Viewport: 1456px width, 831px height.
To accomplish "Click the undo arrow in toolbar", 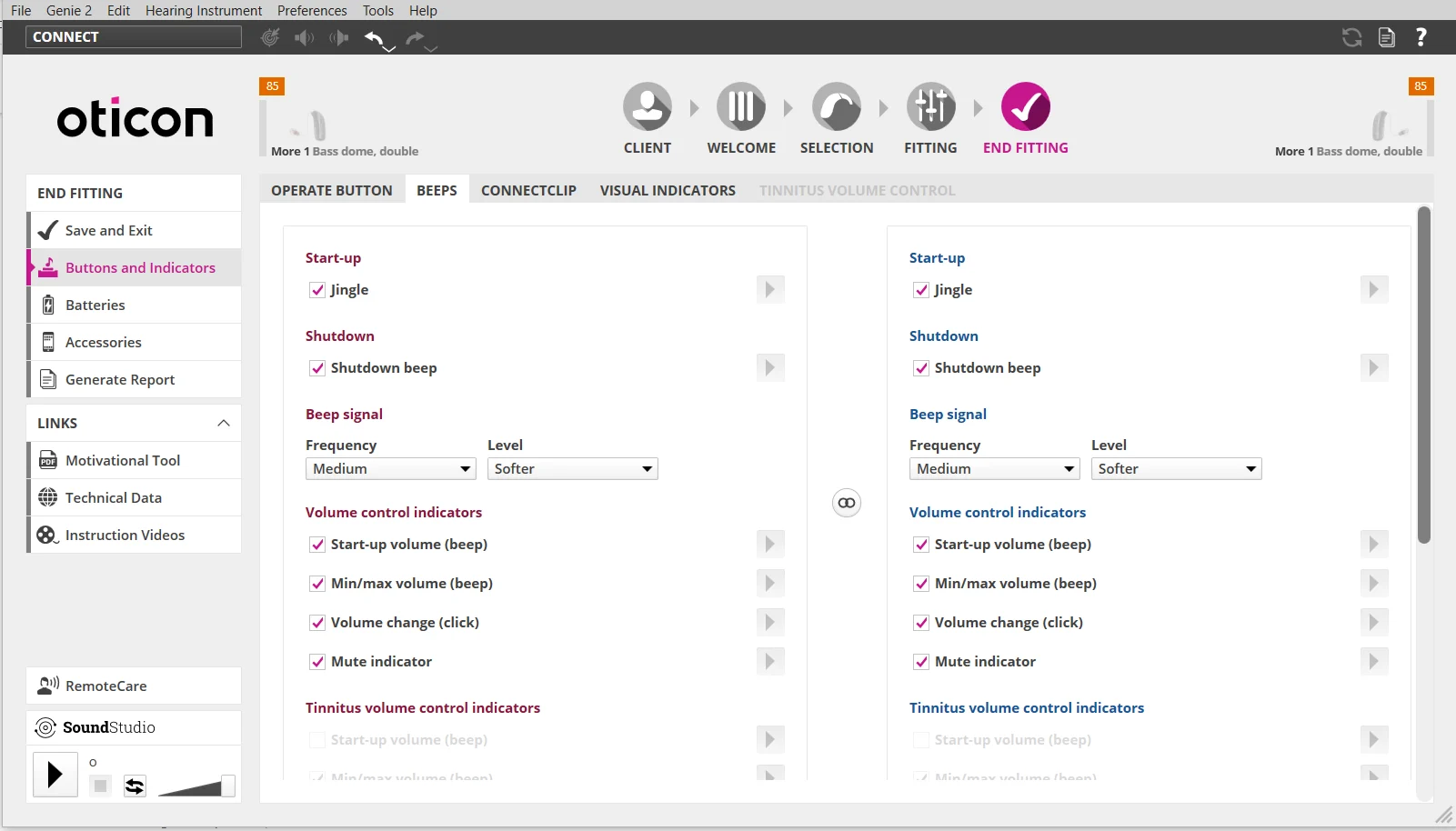I will (375, 37).
